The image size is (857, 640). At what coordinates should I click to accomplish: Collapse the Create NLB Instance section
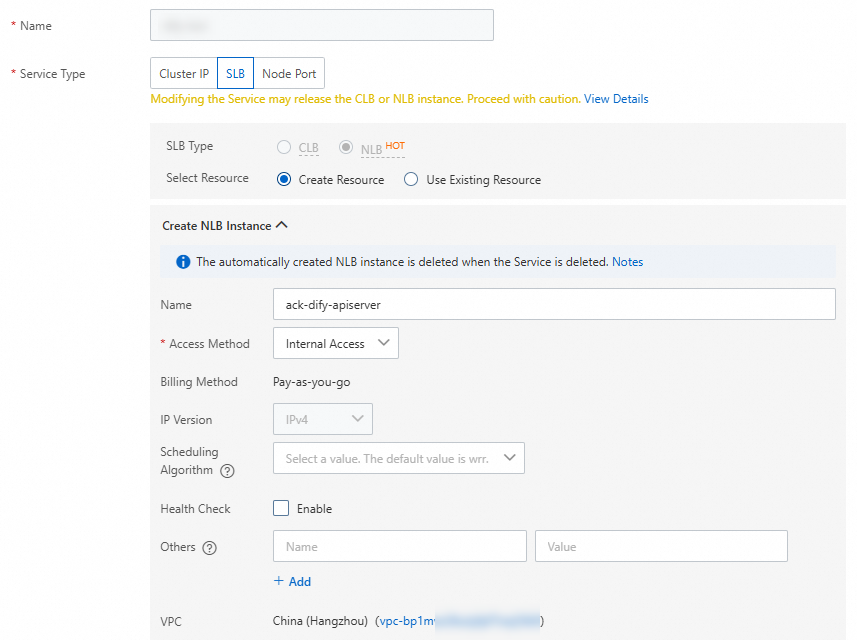[x=282, y=226]
